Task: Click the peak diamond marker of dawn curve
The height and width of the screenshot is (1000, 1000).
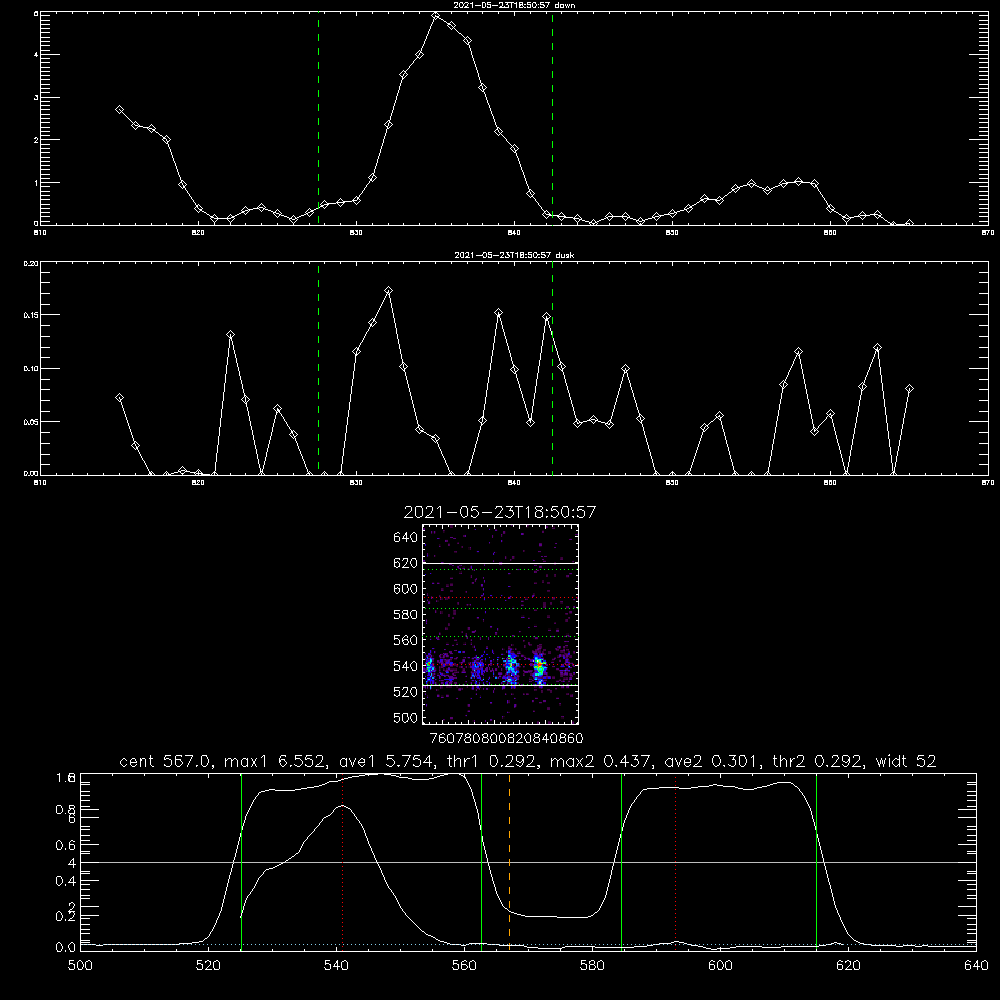Action: coord(436,17)
